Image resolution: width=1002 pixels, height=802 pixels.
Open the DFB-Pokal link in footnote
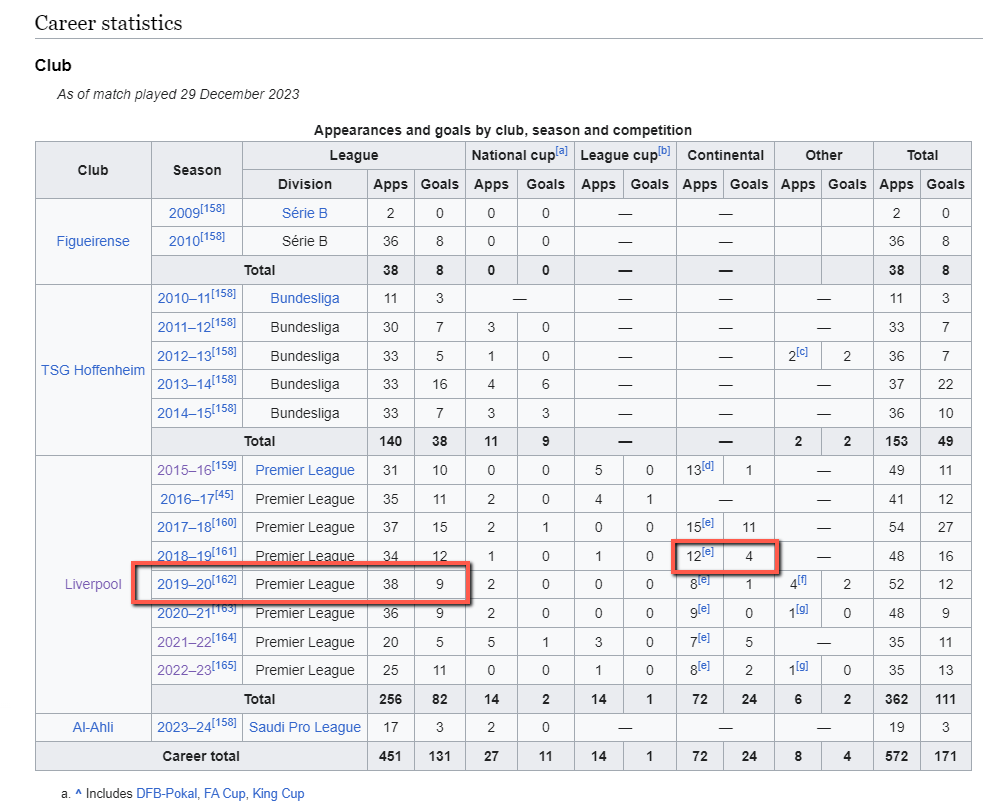(x=167, y=793)
